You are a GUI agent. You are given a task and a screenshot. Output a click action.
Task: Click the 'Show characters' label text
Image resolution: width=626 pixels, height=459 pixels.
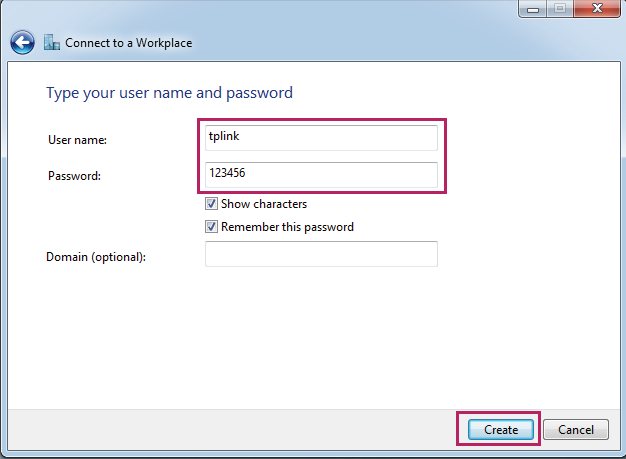263,204
